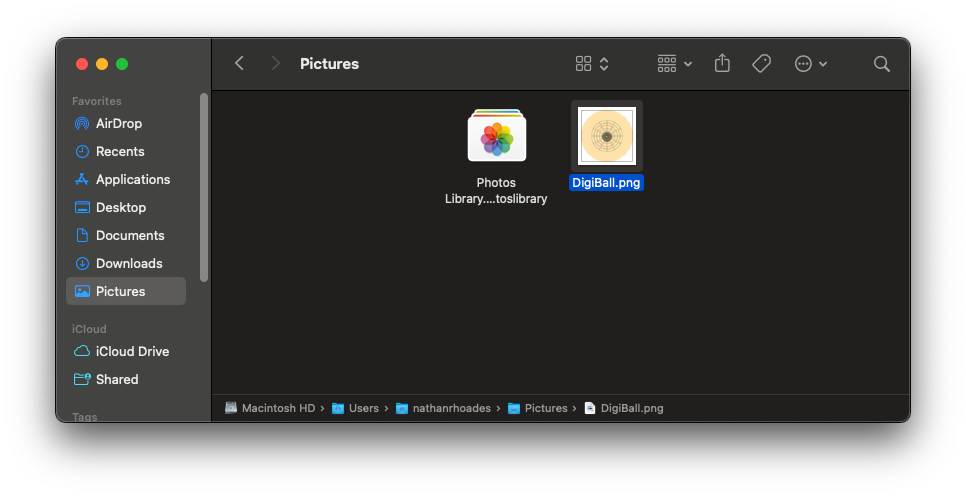Open the Photos Library file icon
The image size is (966, 496).
click(x=497, y=136)
